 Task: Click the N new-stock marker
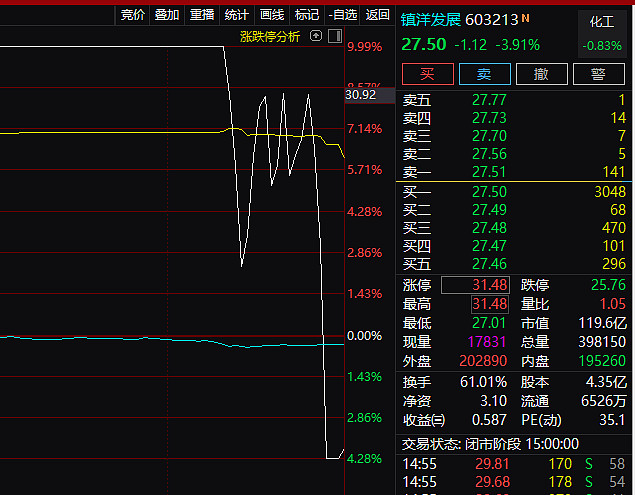(x=525, y=18)
